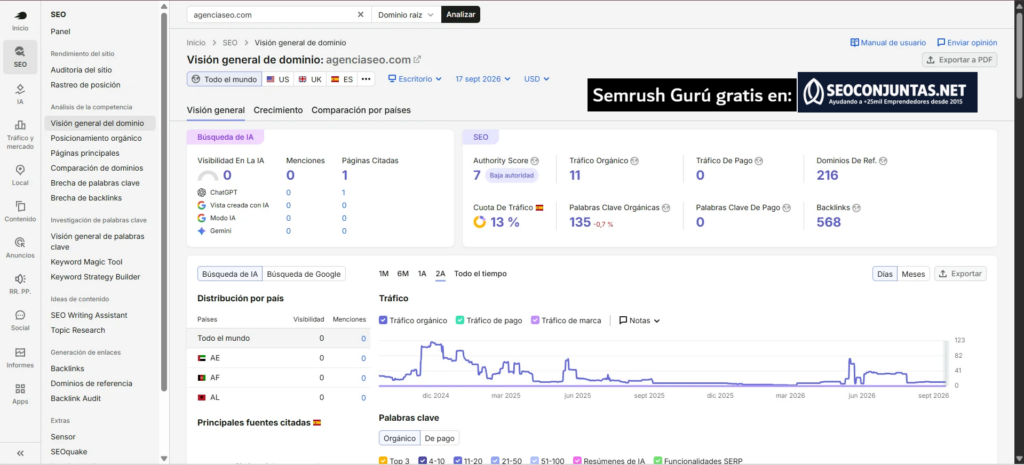1024x465 pixels.
Task: Toggle the Tráfico de marca checkbox
Action: pyautogui.click(x=535, y=320)
